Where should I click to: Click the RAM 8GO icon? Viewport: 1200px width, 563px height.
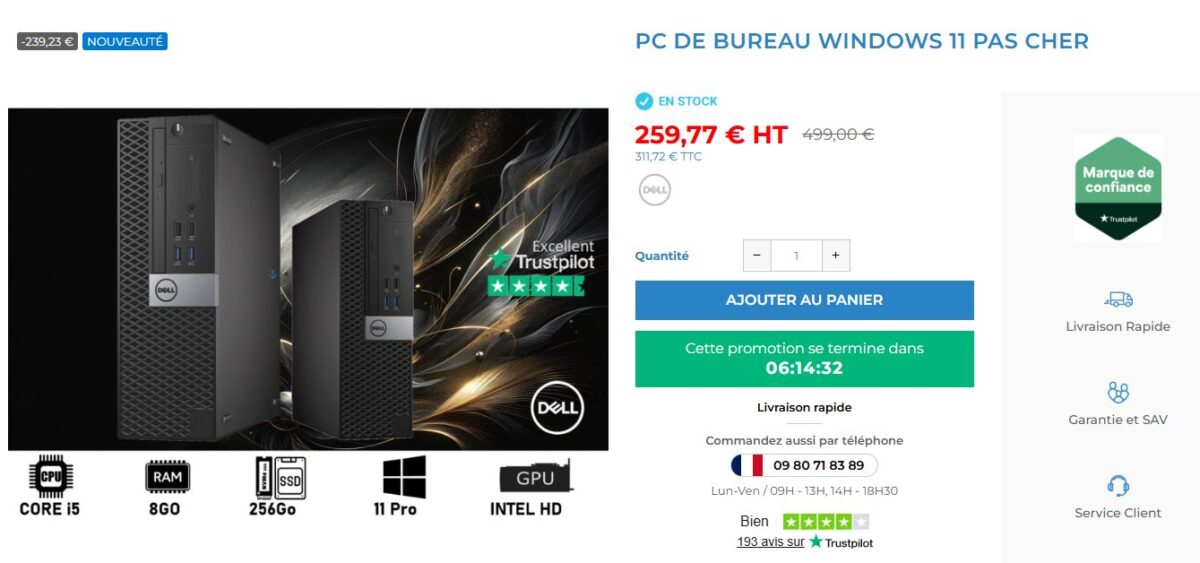(166, 477)
